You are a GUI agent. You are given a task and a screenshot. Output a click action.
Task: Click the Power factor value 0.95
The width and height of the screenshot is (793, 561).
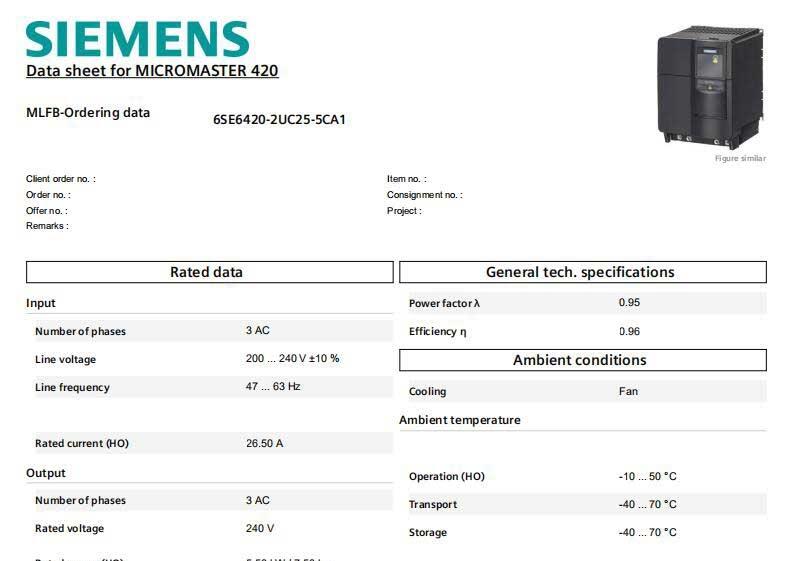coord(629,302)
